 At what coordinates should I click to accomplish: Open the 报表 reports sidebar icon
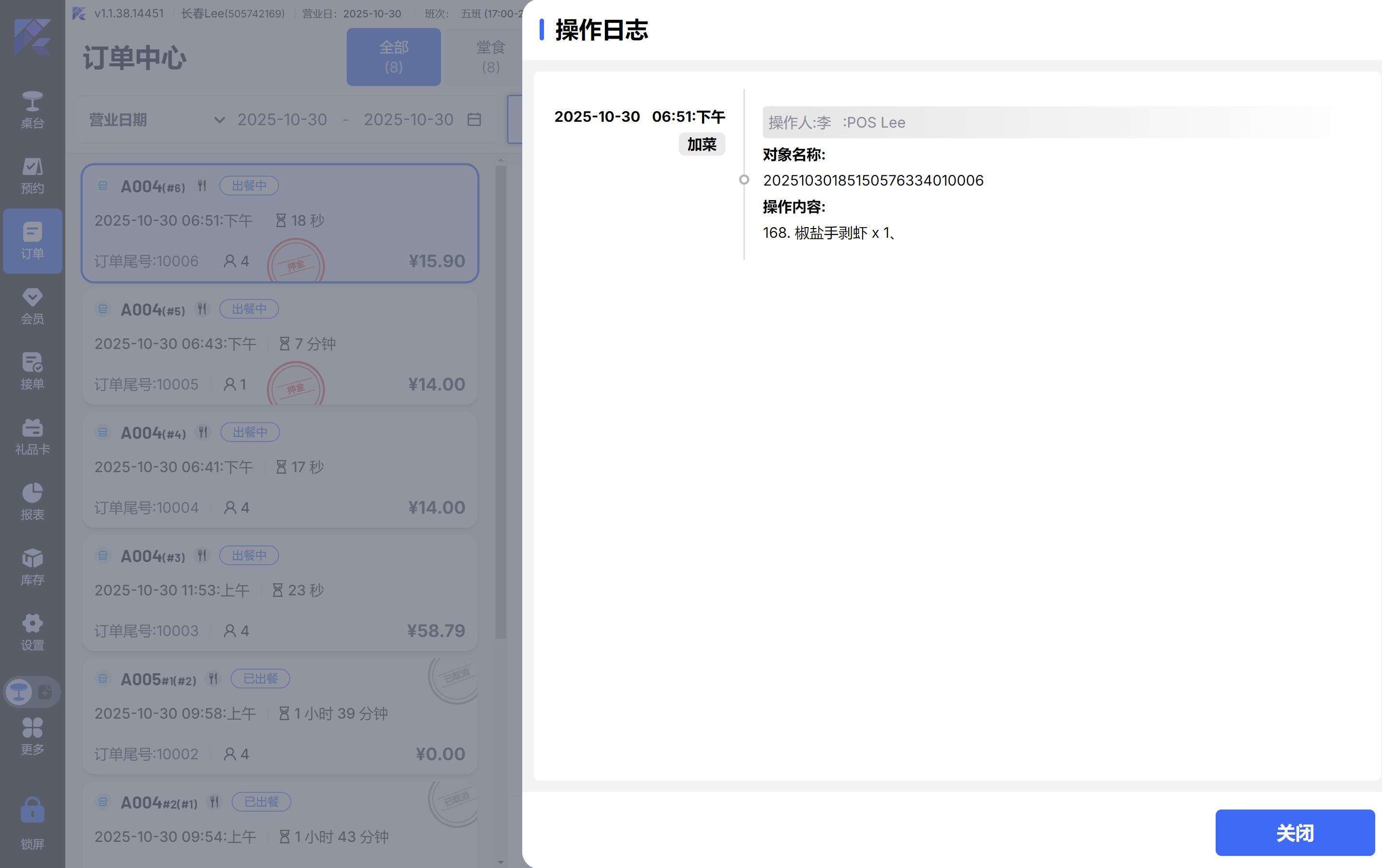tap(32, 501)
